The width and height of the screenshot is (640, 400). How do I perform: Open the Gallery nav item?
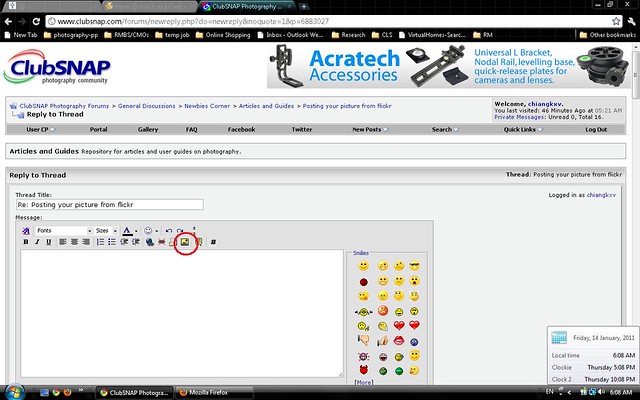(x=148, y=129)
